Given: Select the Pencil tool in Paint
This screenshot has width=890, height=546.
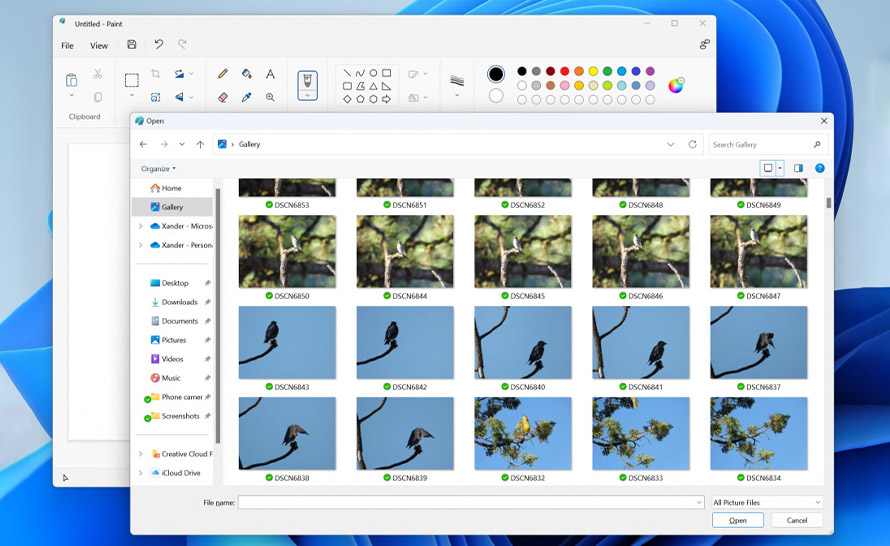Looking at the screenshot, I should click(x=222, y=74).
